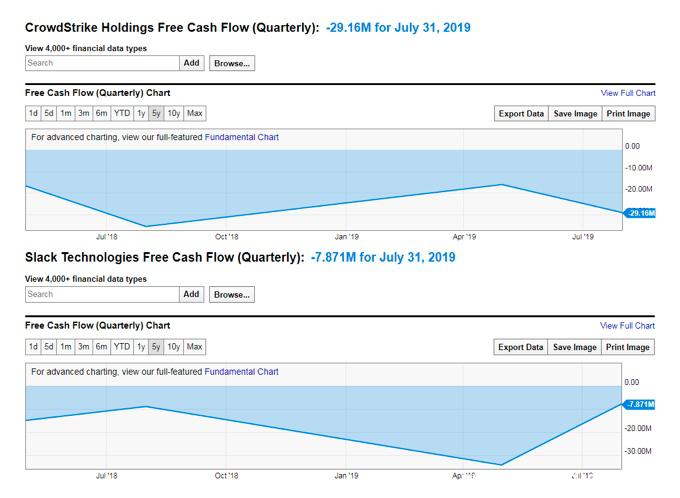Click Jan '19 label on Slack chart axis
680x498 pixels.
point(347,475)
